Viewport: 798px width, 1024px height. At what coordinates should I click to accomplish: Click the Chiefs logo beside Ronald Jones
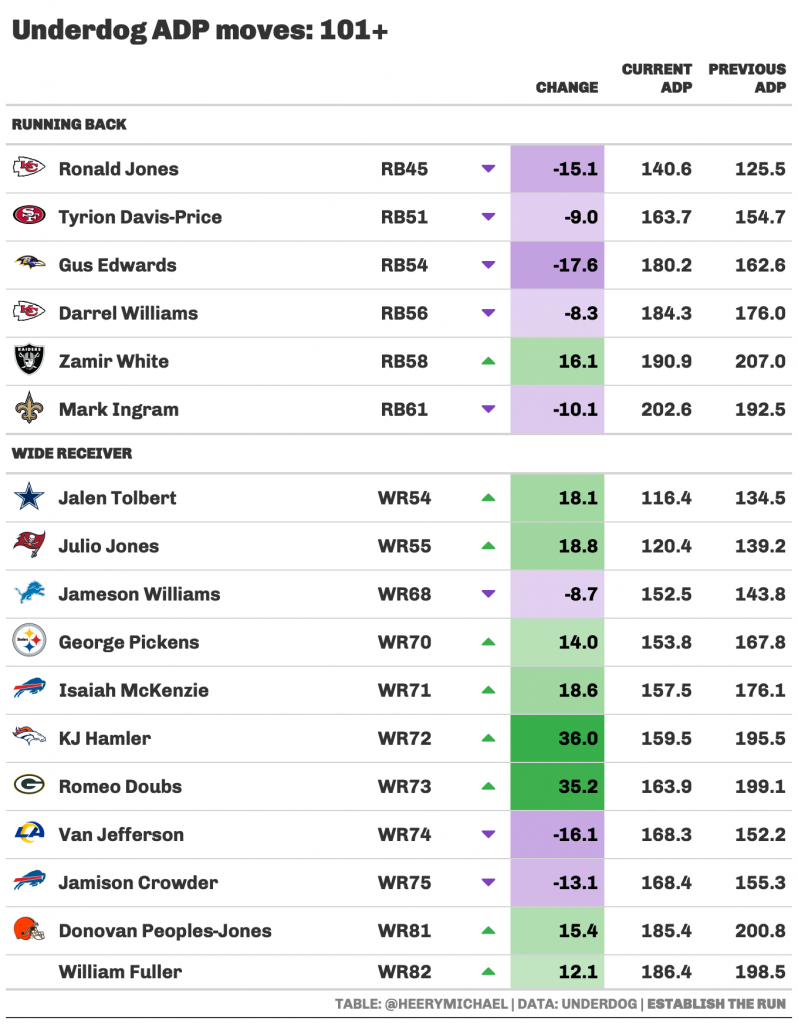pos(29,168)
